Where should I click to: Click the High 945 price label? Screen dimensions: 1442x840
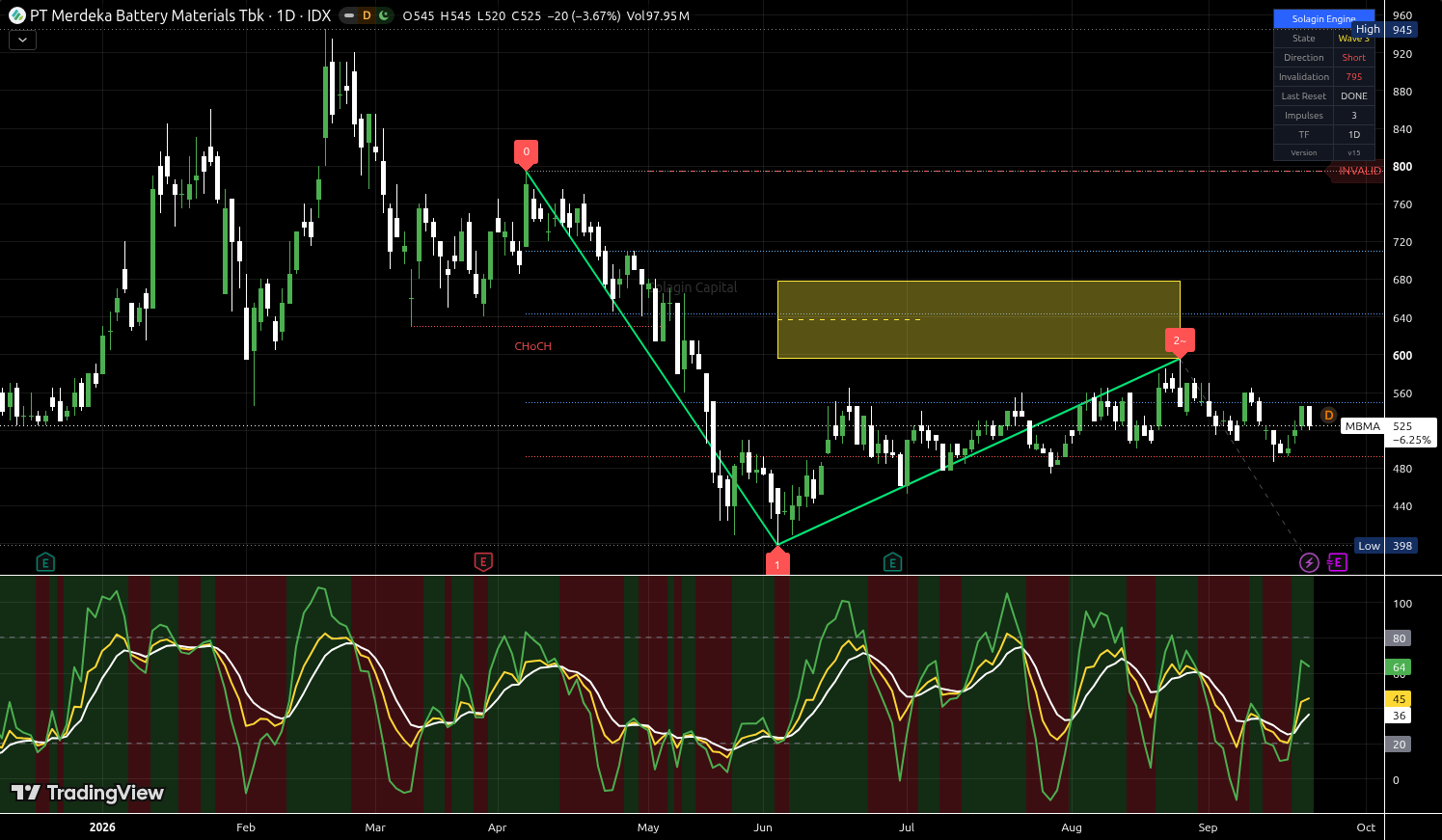coord(1385,30)
